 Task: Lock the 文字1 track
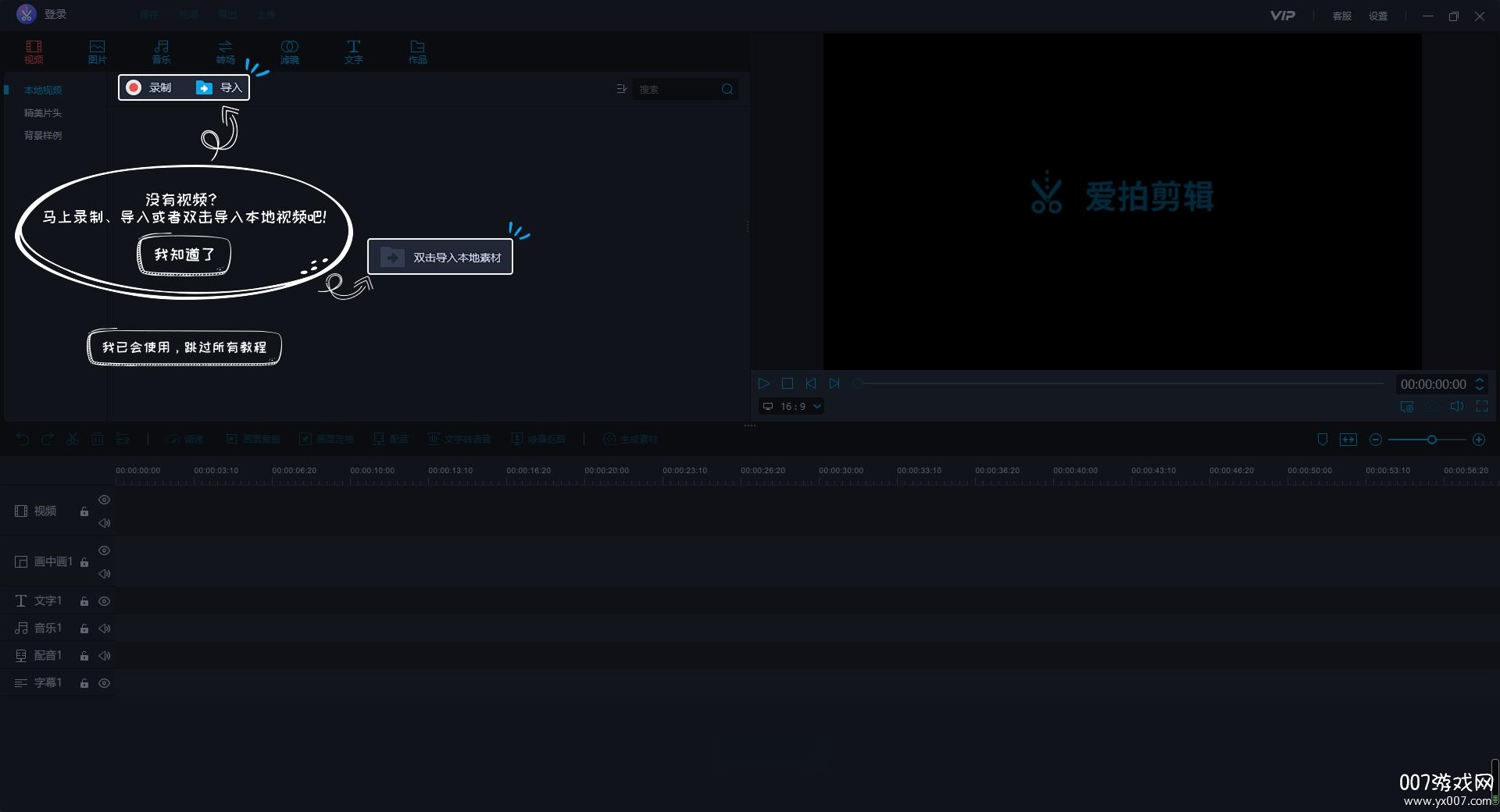click(84, 601)
